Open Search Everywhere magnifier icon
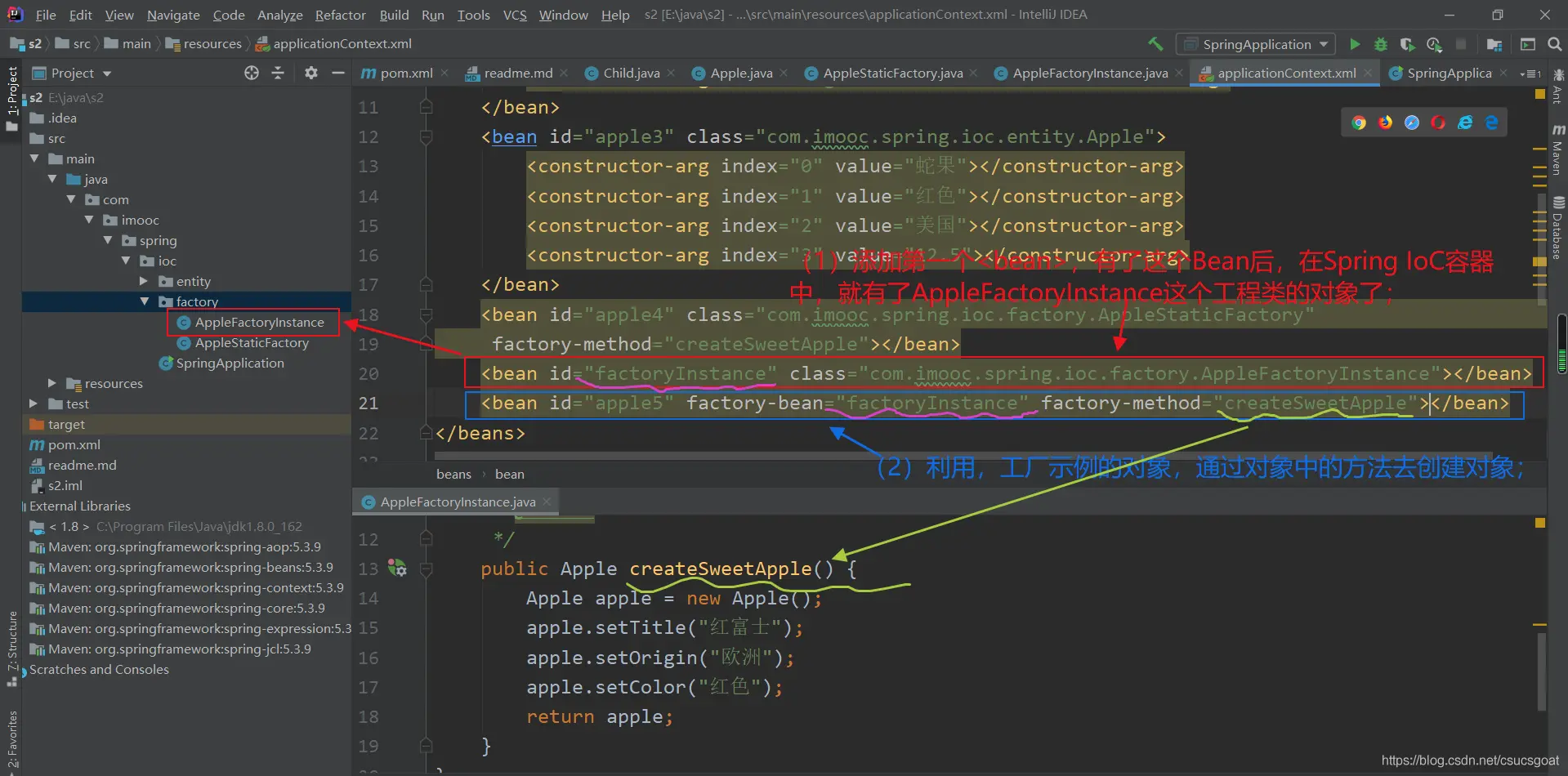 [1555, 44]
